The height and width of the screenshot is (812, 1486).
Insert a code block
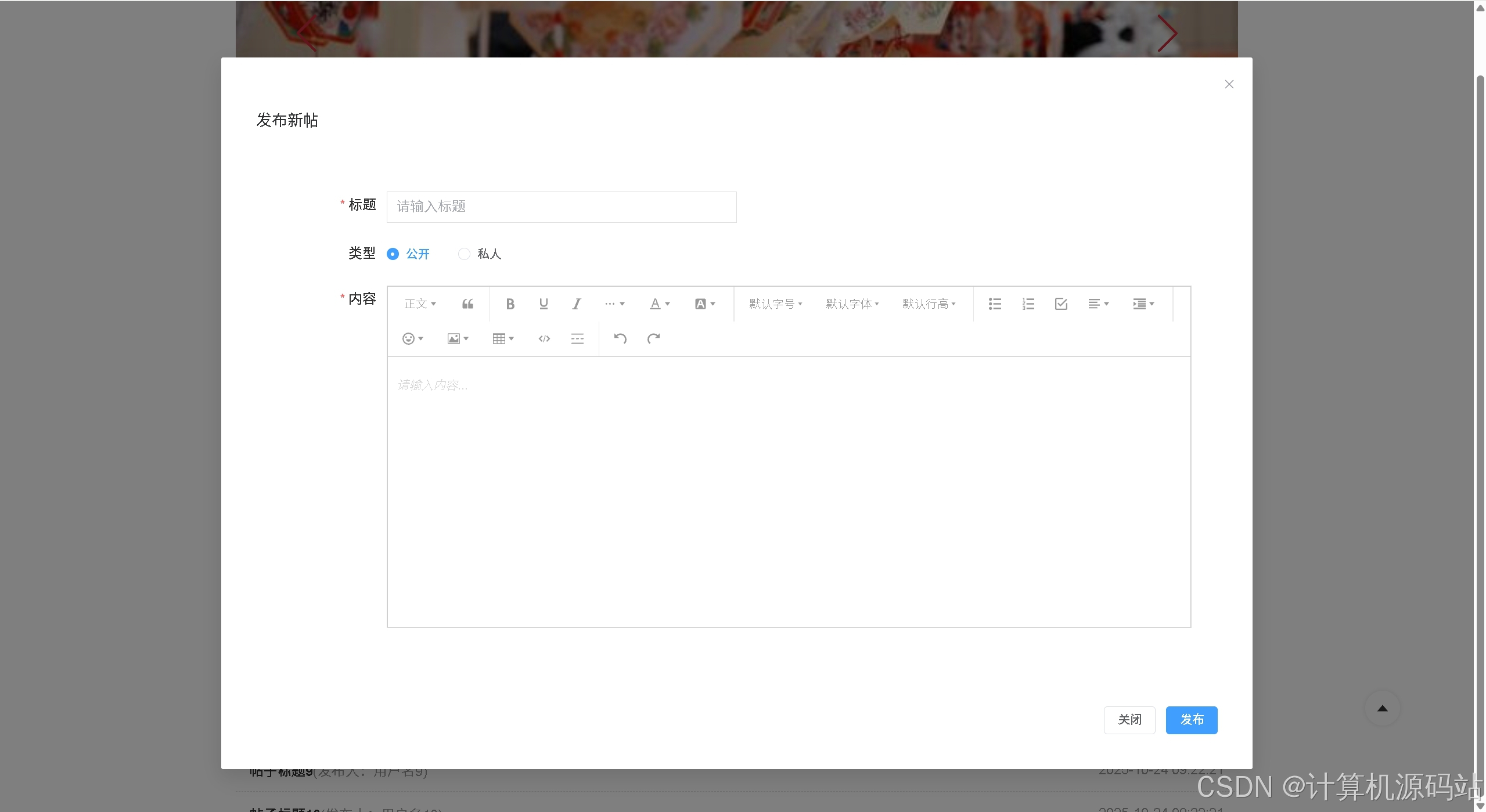pos(544,338)
